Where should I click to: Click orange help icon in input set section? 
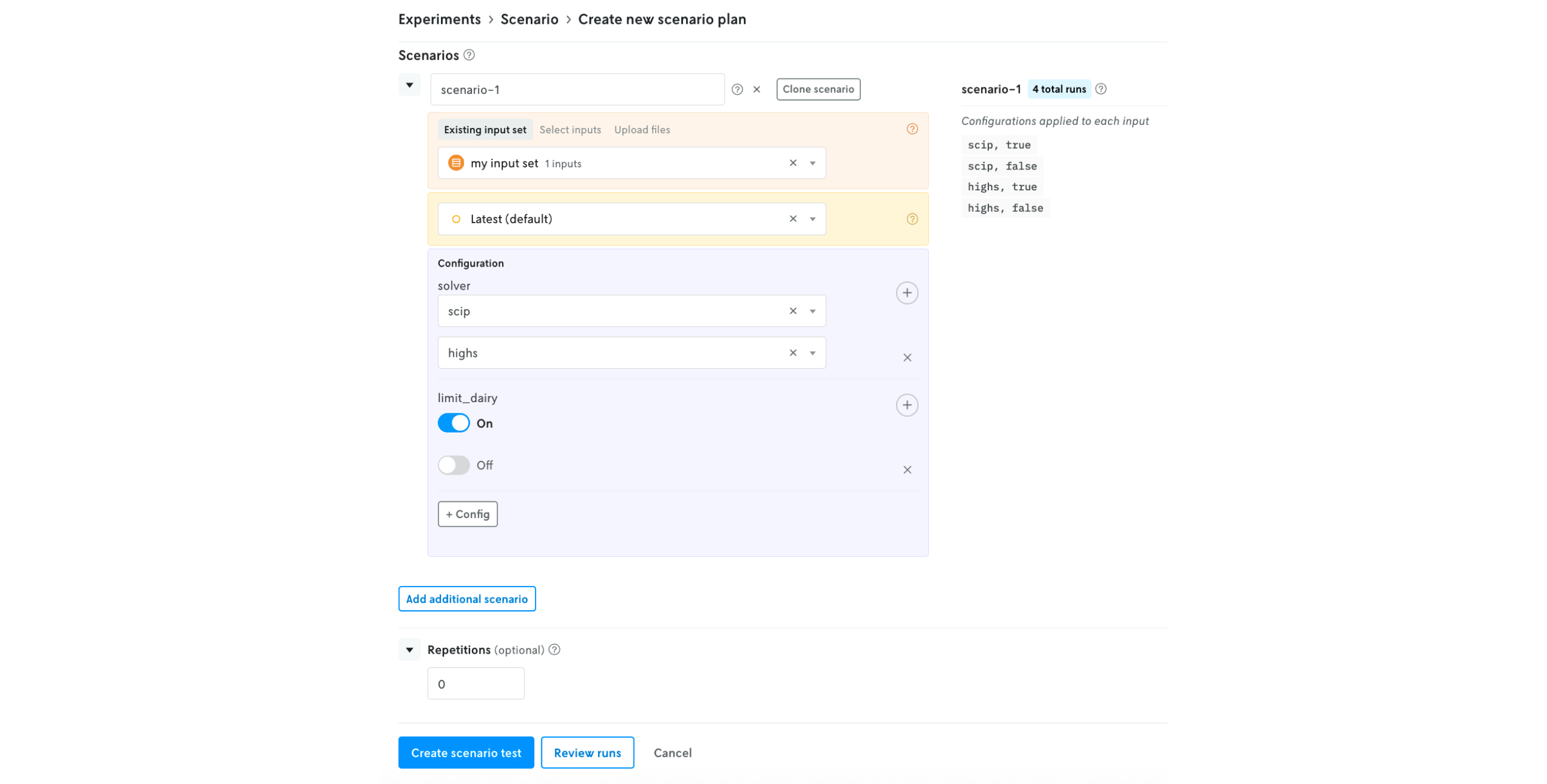click(x=912, y=129)
